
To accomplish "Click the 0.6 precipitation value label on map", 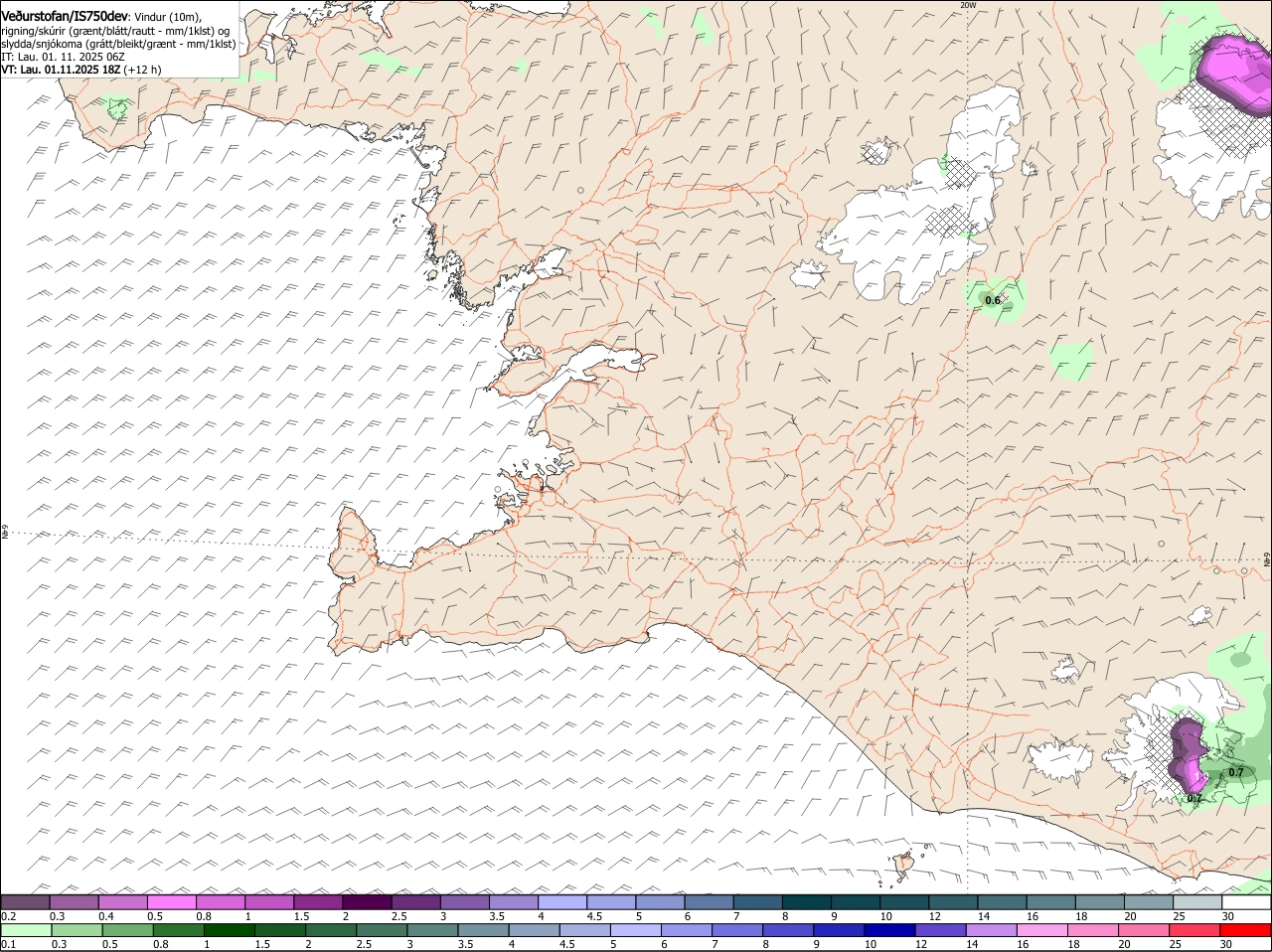I will [992, 300].
